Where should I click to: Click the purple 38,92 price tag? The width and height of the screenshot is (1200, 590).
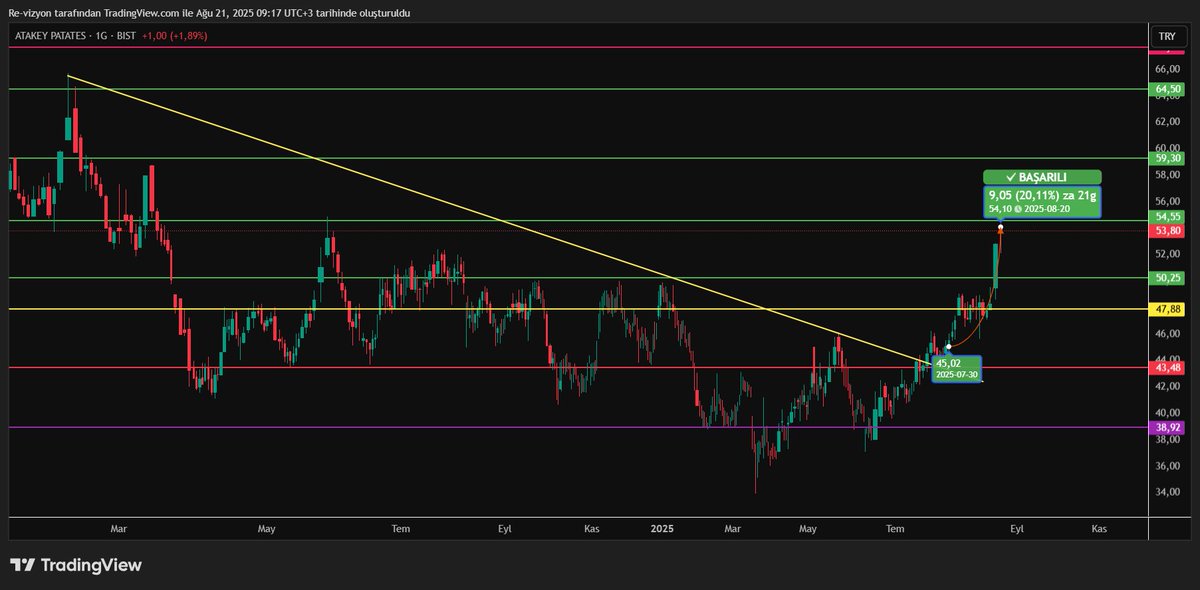click(x=1168, y=427)
